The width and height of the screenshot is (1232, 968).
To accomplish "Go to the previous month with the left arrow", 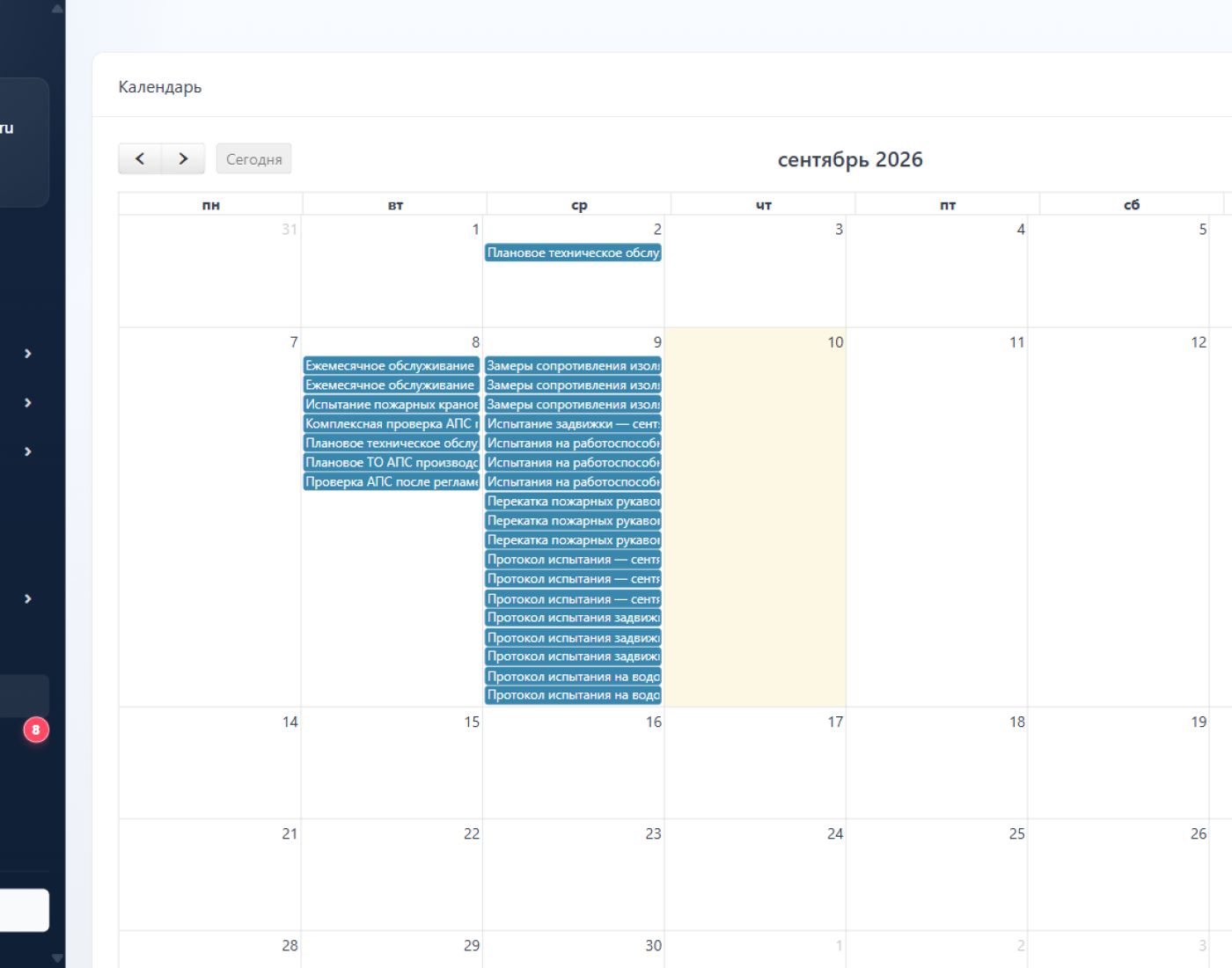I will pos(140,159).
